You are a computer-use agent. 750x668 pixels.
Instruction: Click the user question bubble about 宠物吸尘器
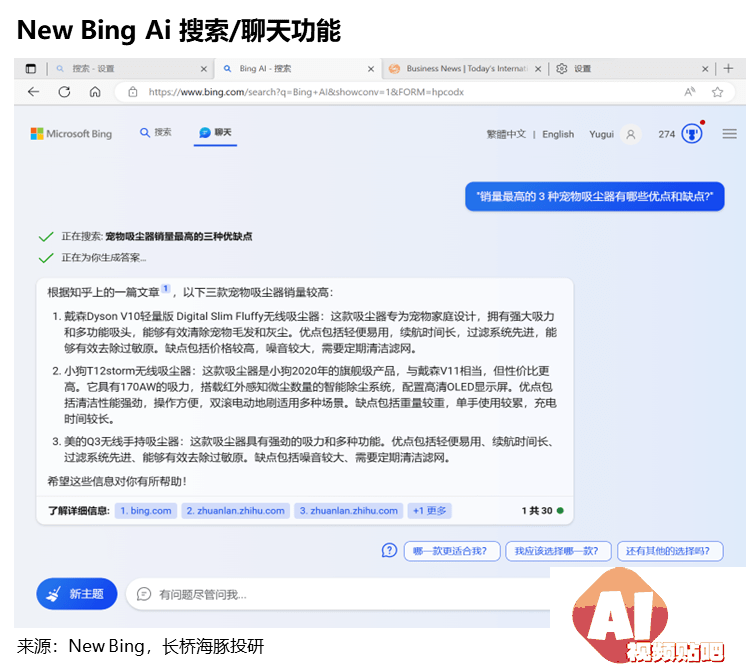[595, 197]
